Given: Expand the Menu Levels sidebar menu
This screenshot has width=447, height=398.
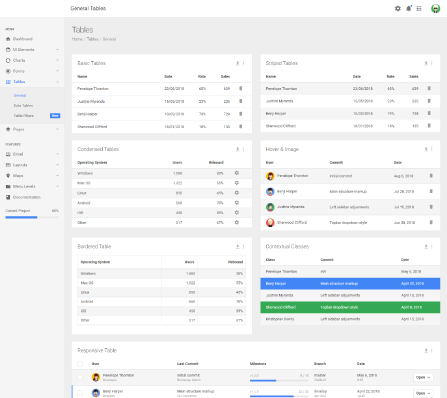Looking at the screenshot, I should [32, 186].
